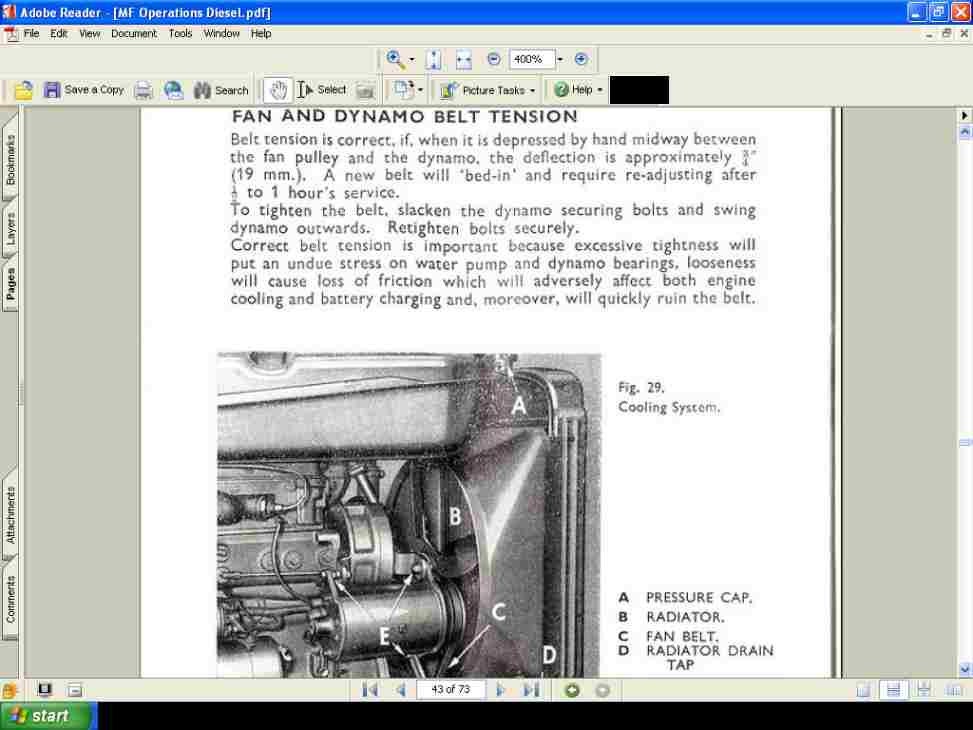Click the 'FAN AND DYNAMO BELT TENSION' heading
This screenshot has height=730, width=973.
[x=405, y=116]
